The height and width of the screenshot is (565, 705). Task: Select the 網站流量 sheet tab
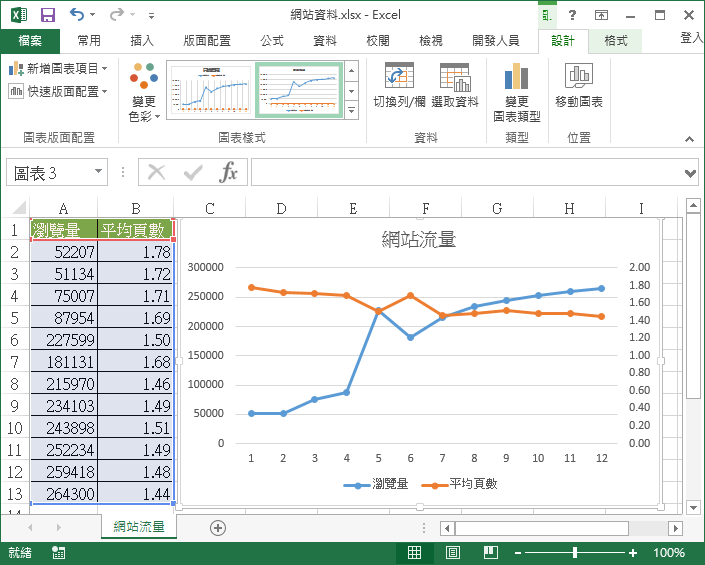click(x=139, y=526)
